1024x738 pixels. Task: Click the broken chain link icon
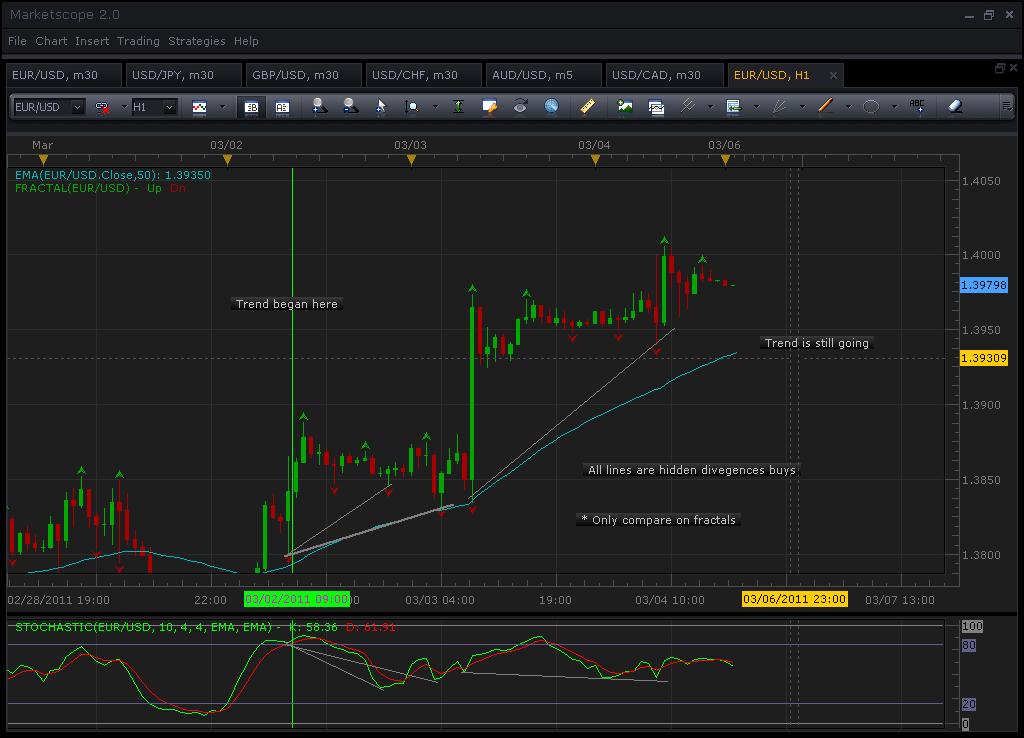(x=103, y=107)
